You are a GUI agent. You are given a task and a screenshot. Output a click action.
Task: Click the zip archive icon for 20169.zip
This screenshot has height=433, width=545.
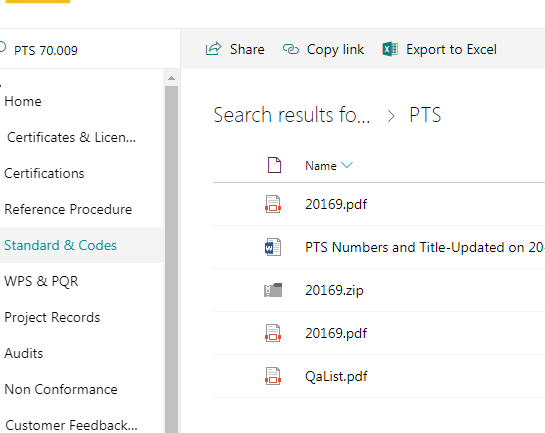pyautogui.click(x=273, y=290)
